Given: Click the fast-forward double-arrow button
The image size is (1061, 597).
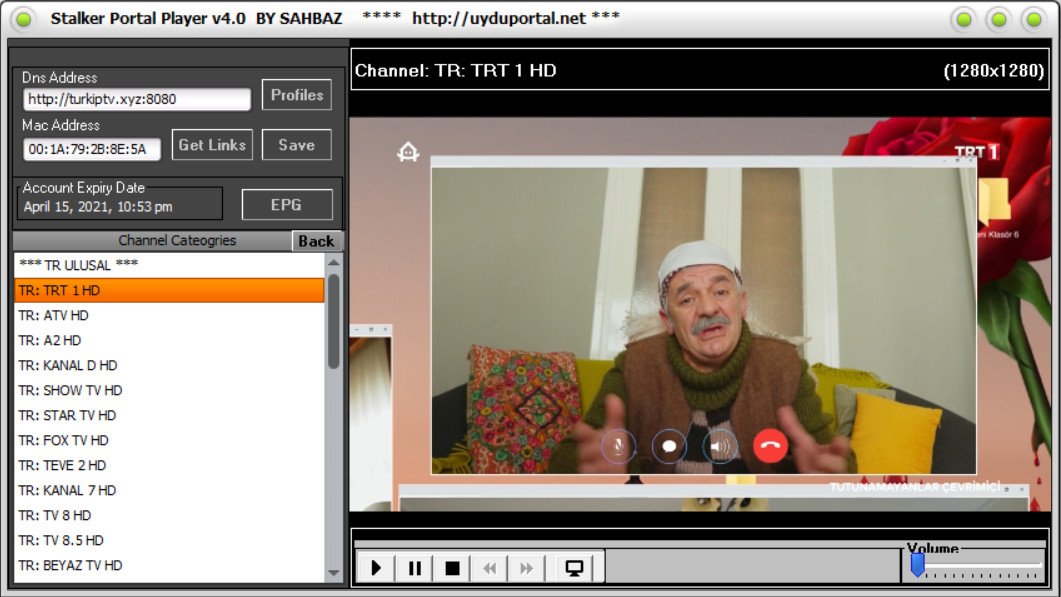Looking at the screenshot, I should (526, 568).
